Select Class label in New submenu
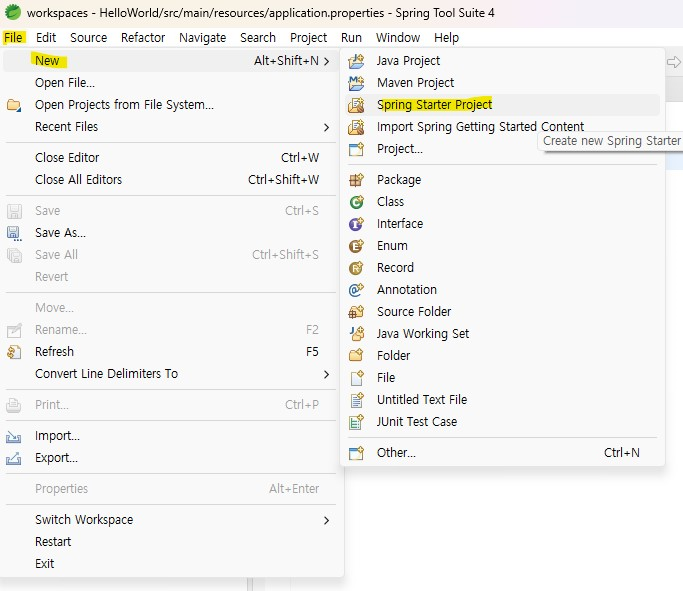Screen dimensions: 683x591 coord(390,202)
